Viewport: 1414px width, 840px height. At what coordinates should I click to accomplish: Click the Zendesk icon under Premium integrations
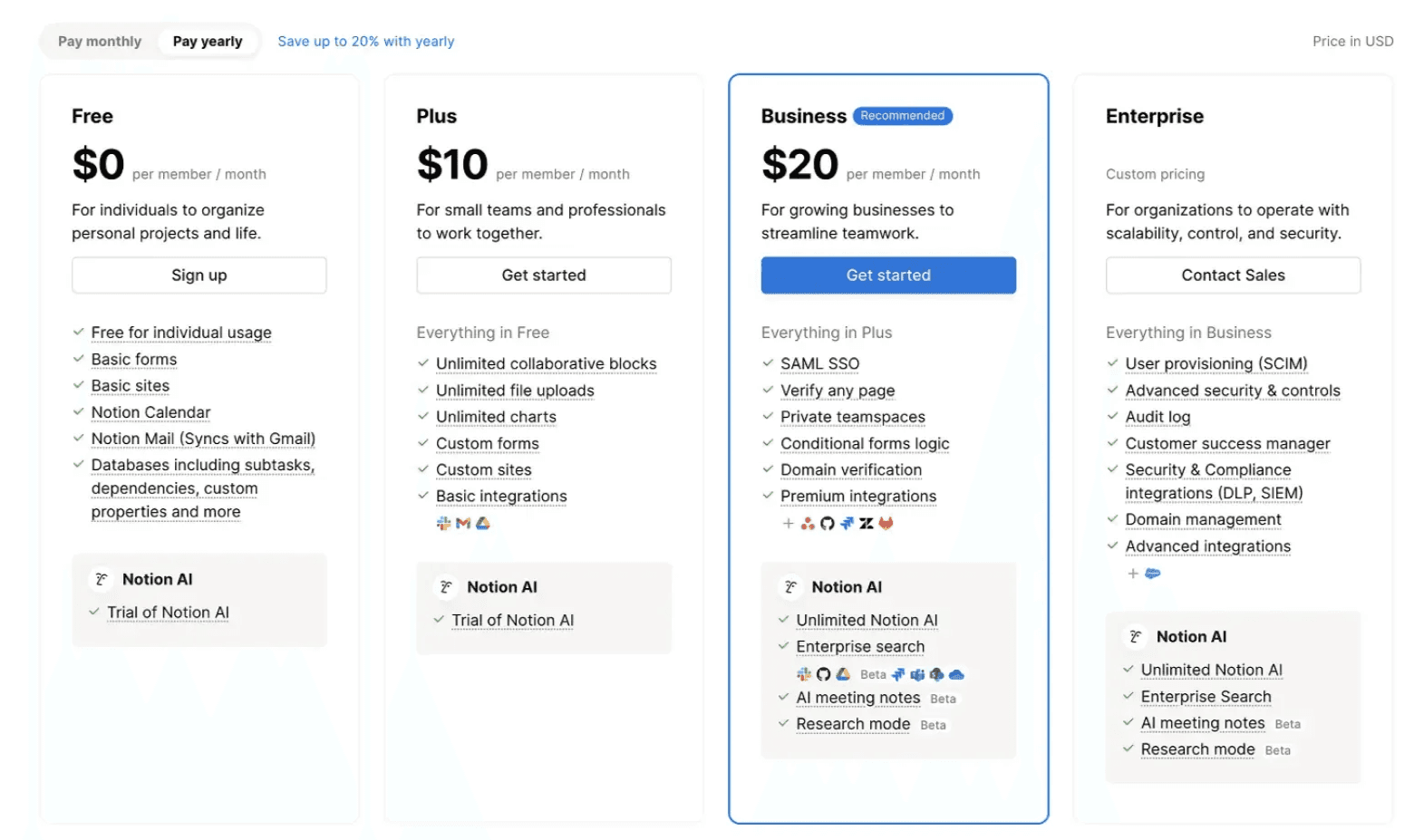pos(867,523)
